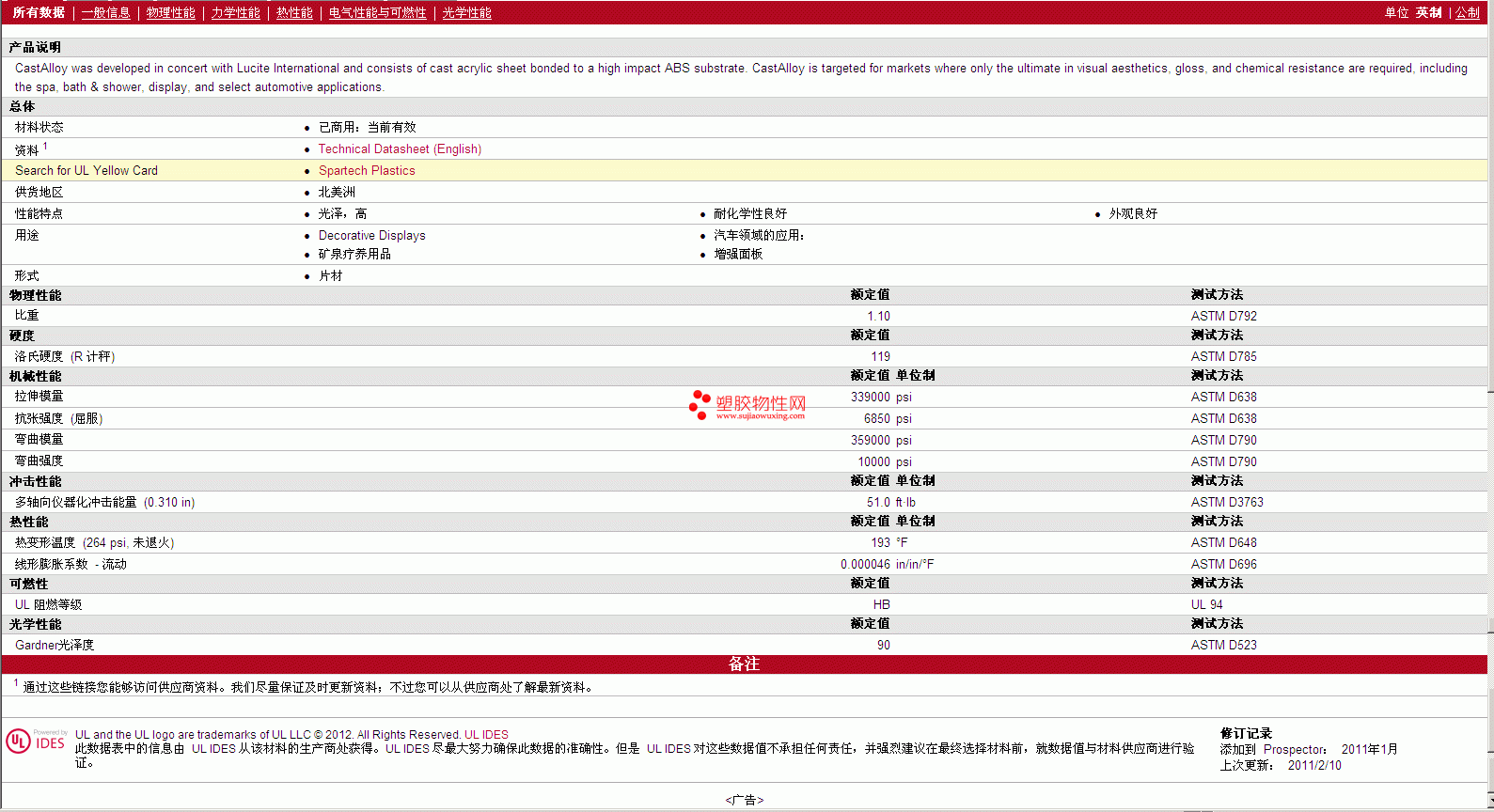Viewport: 1494px width, 812px height.
Task: Open Technical Datasheet (English) link
Action: pos(400,148)
